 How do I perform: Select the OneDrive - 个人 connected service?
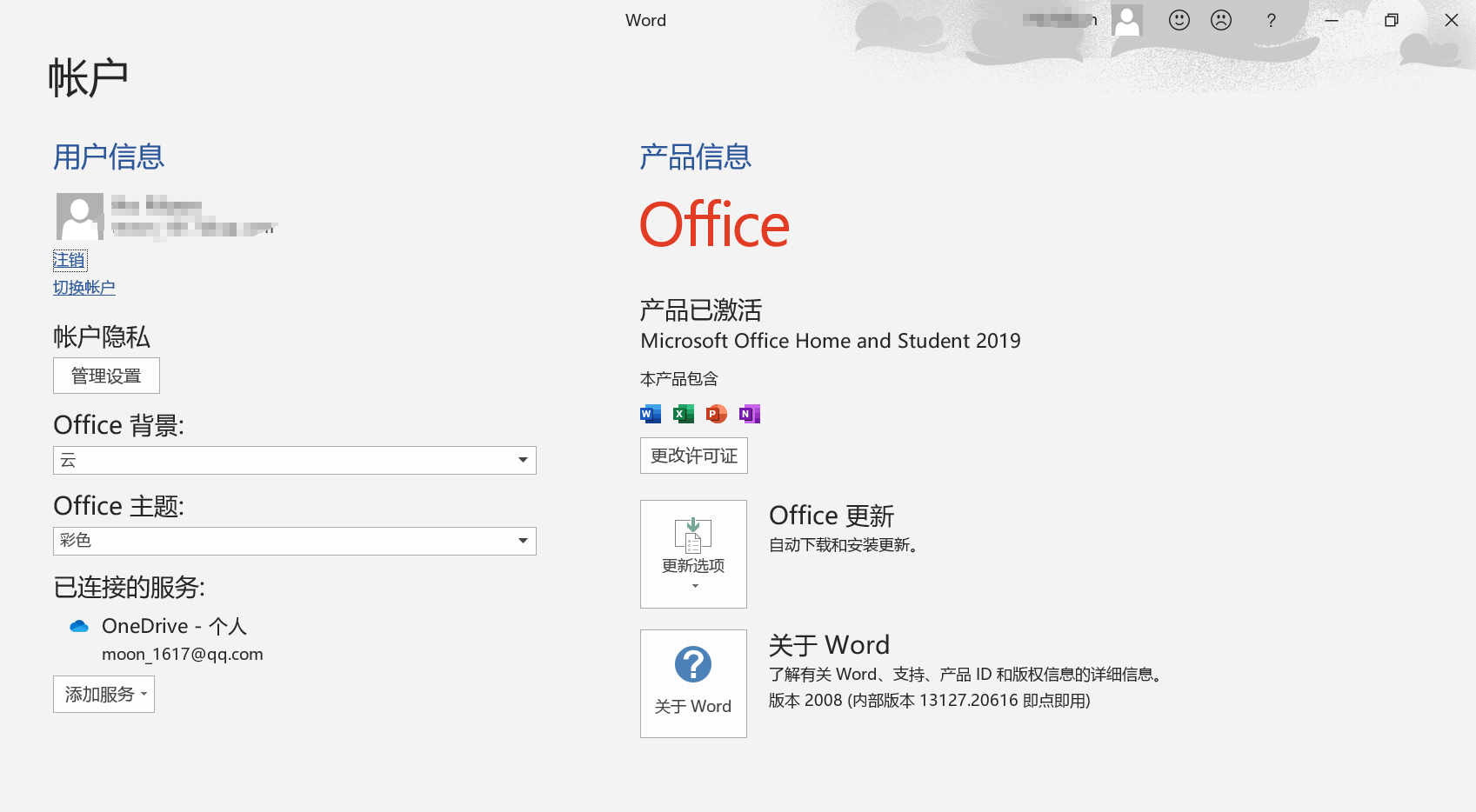pyautogui.click(x=174, y=626)
